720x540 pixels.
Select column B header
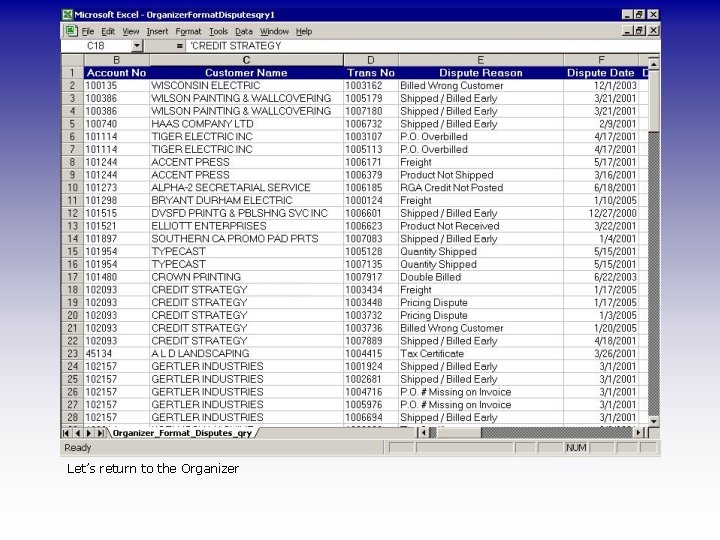tap(117, 60)
